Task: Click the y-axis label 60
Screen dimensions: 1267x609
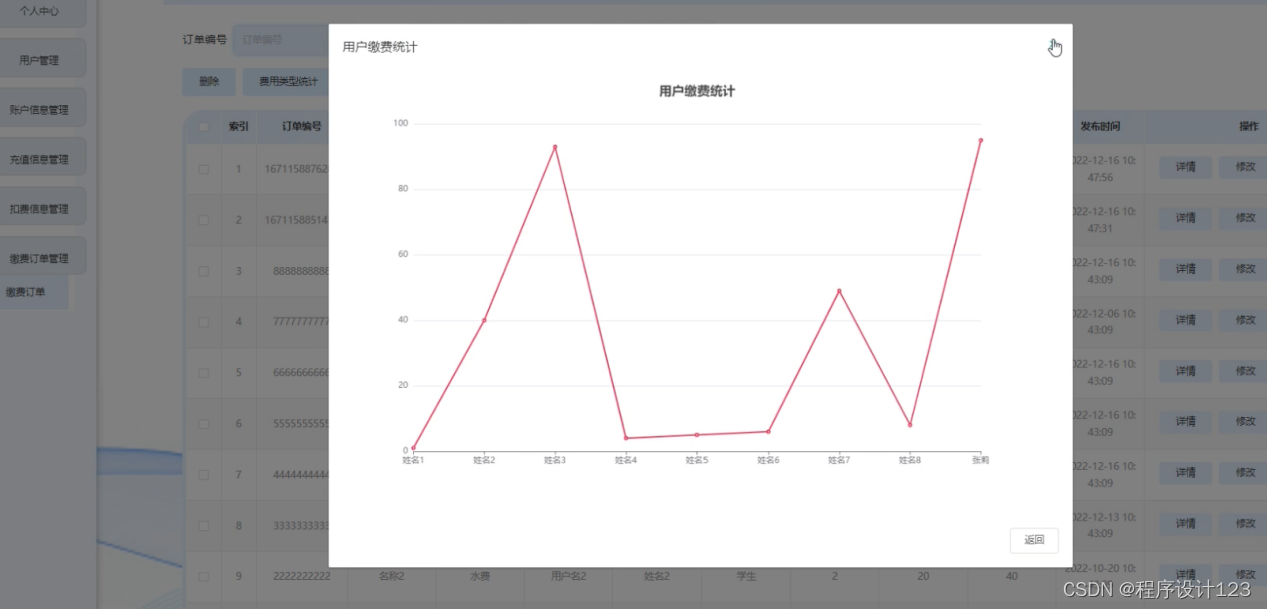Action: click(x=403, y=254)
